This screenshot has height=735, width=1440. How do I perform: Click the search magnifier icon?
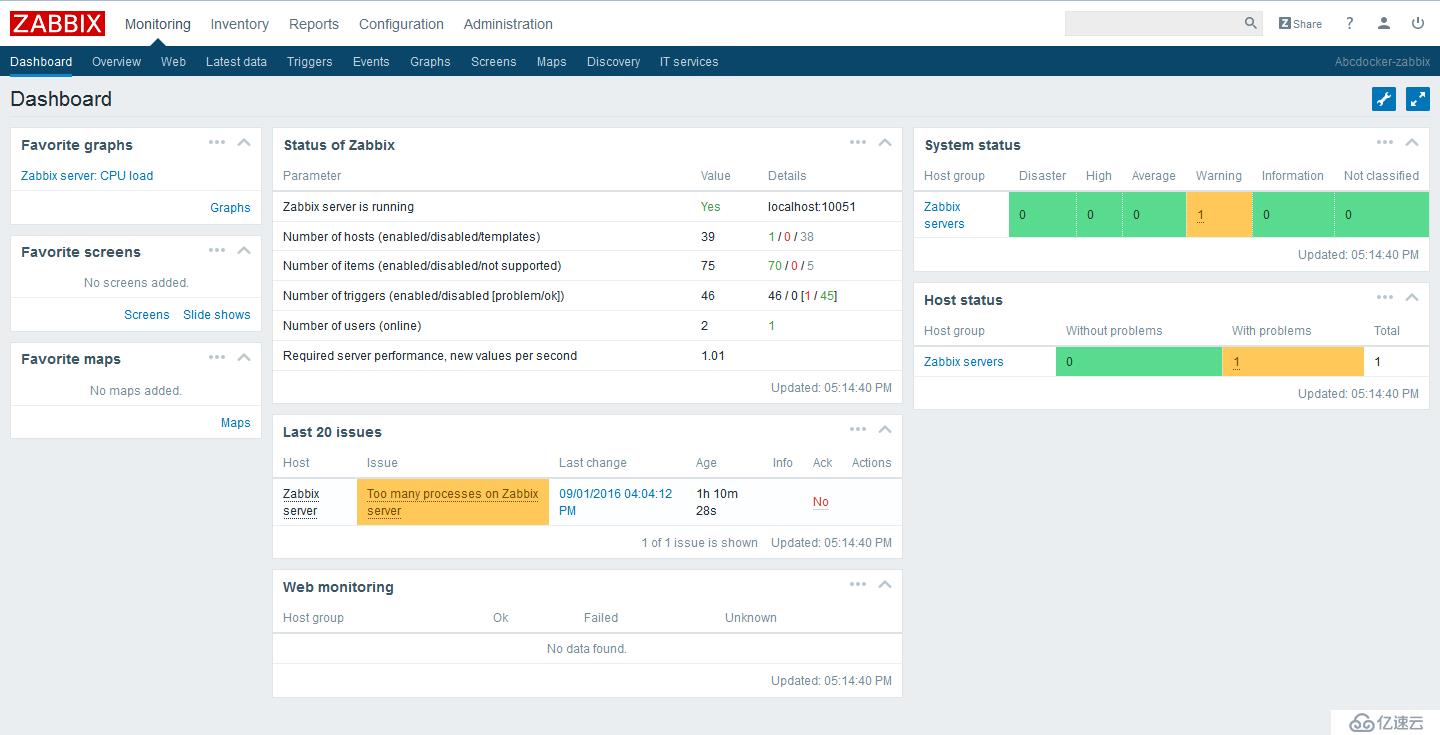click(x=1251, y=23)
